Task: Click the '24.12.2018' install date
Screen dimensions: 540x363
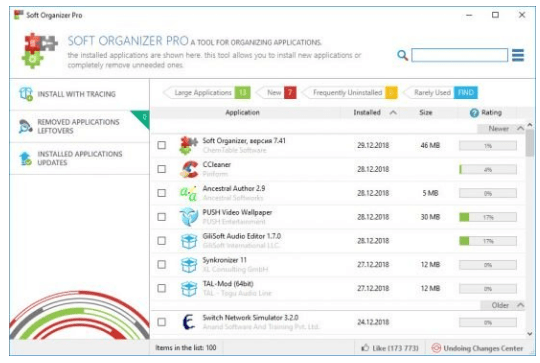Action: click(x=373, y=322)
